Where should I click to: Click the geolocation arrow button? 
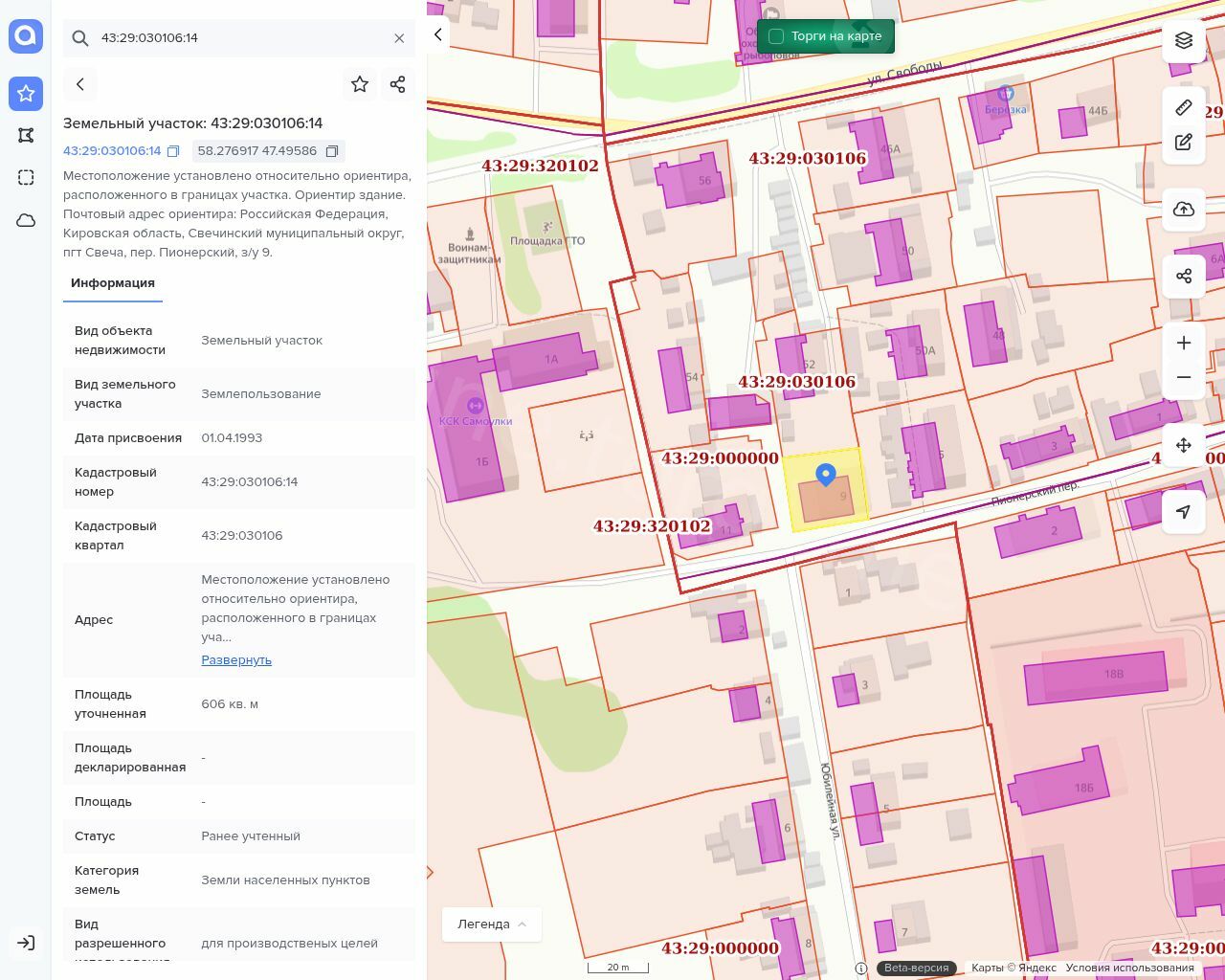1184,512
